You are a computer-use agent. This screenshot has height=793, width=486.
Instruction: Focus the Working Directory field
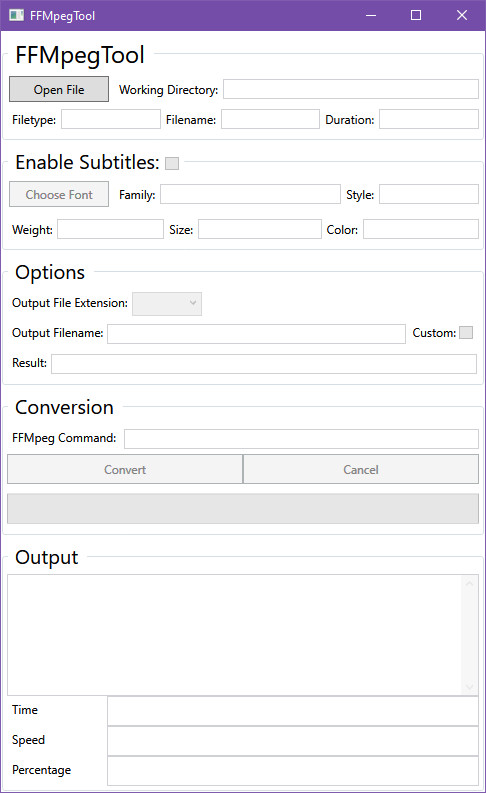(x=351, y=89)
